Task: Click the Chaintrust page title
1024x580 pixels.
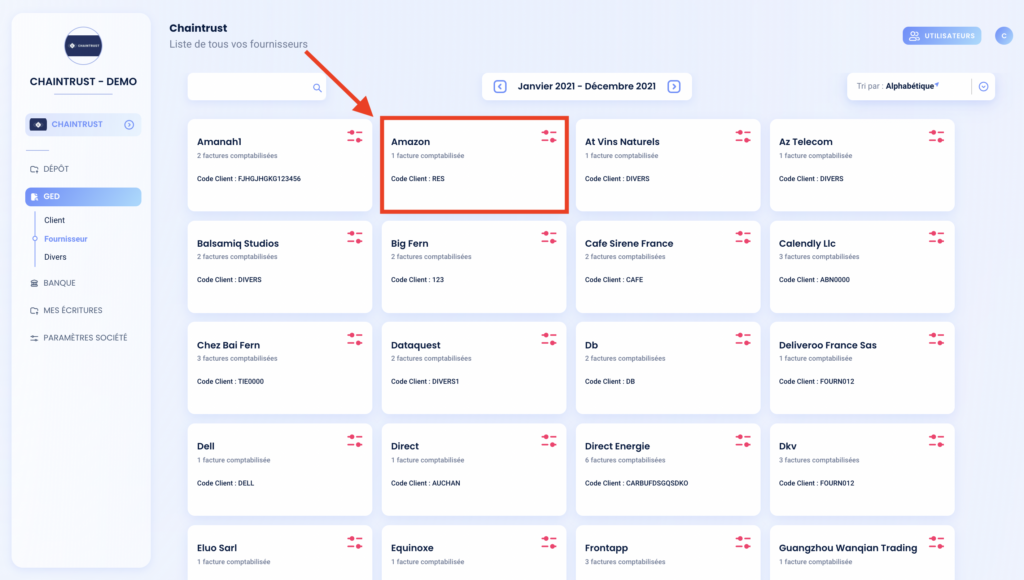Action: 198,28
